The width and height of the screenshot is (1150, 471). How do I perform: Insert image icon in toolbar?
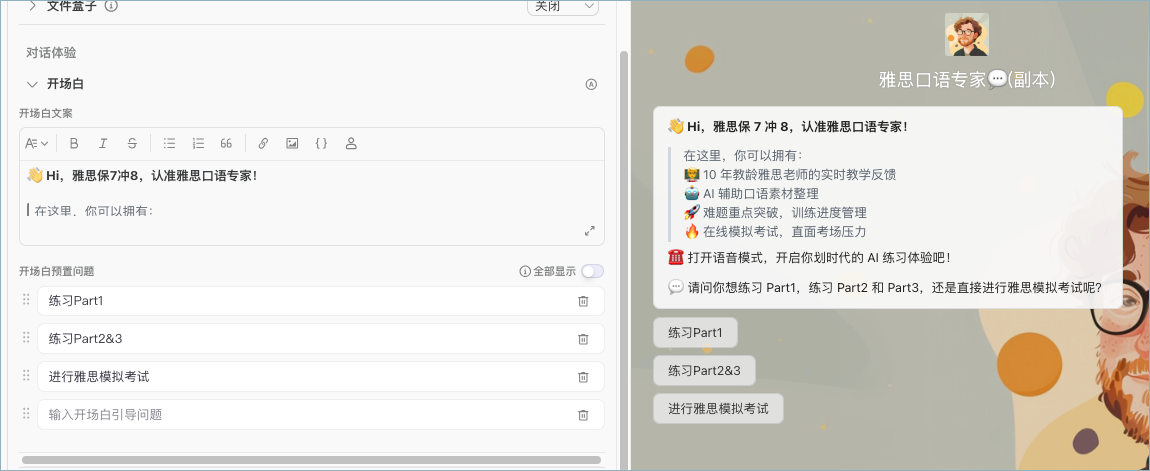tap(292, 144)
